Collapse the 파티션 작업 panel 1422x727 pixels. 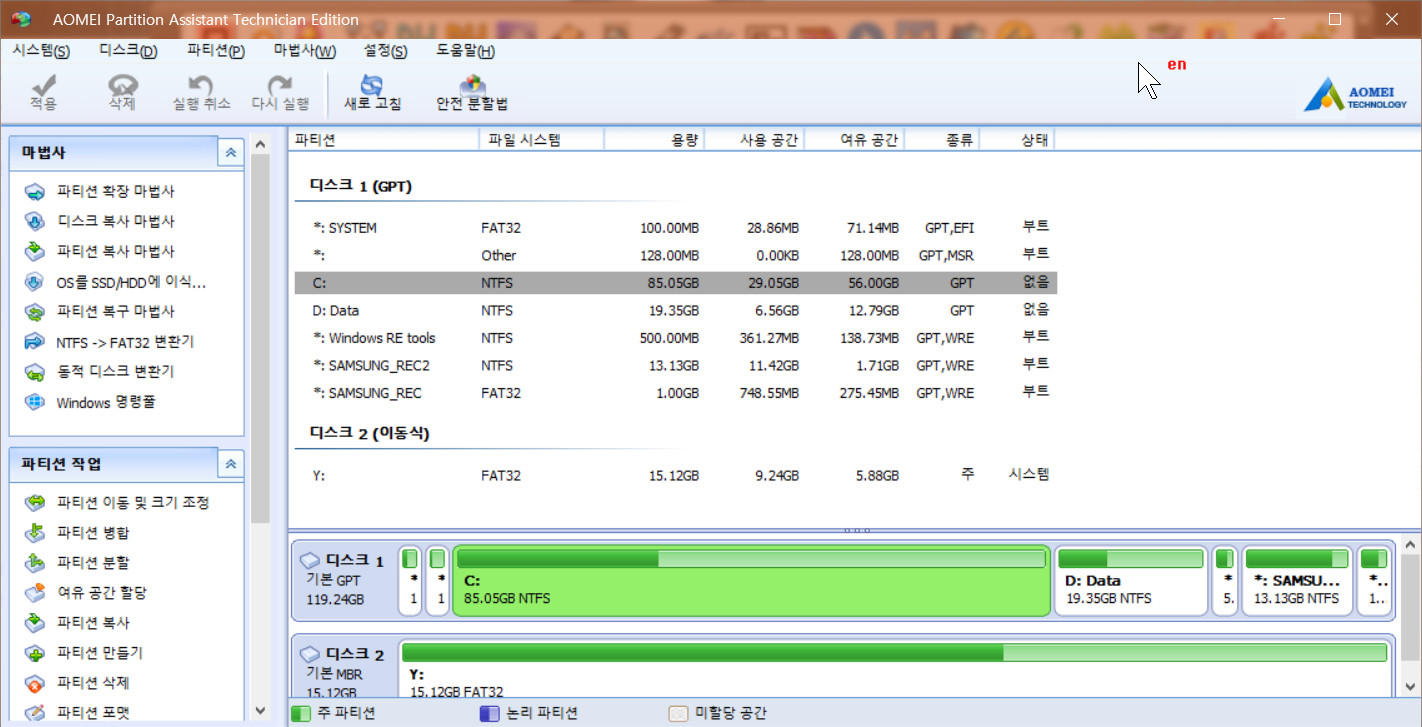pyautogui.click(x=231, y=464)
